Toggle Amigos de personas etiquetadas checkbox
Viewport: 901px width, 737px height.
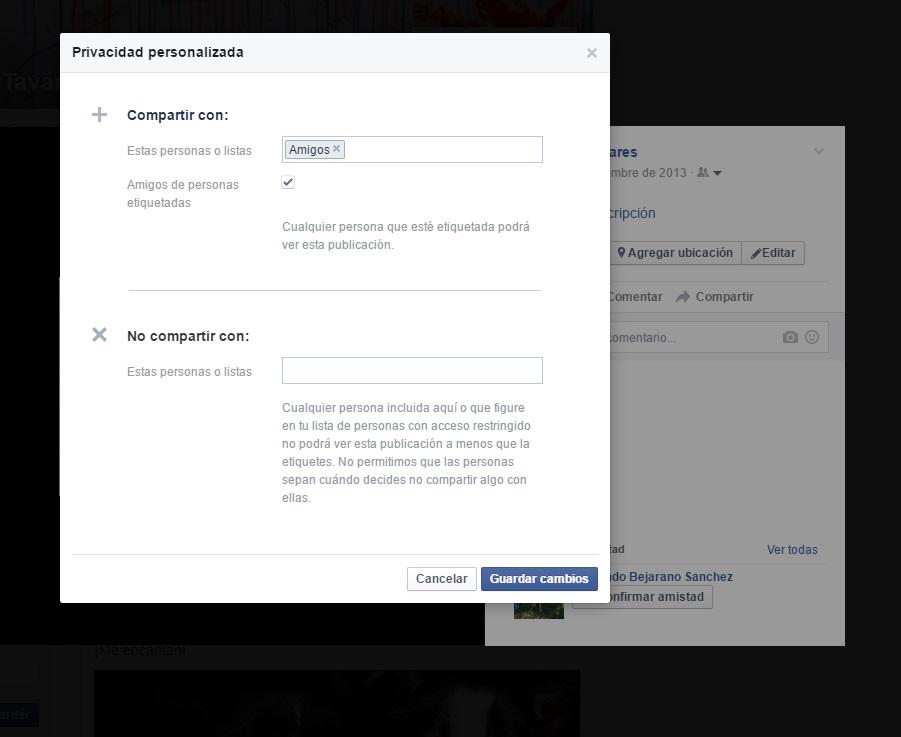click(x=288, y=183)
